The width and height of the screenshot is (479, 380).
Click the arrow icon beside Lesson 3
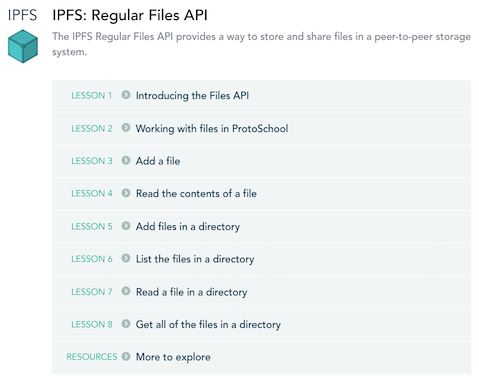pos(126,160)
